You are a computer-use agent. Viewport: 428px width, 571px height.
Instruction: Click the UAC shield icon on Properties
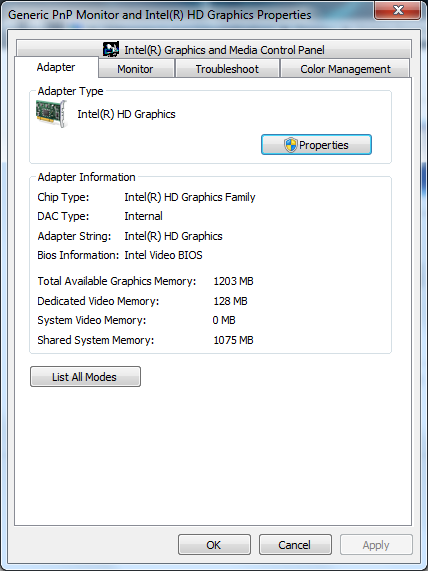click(x=291, y=145)
